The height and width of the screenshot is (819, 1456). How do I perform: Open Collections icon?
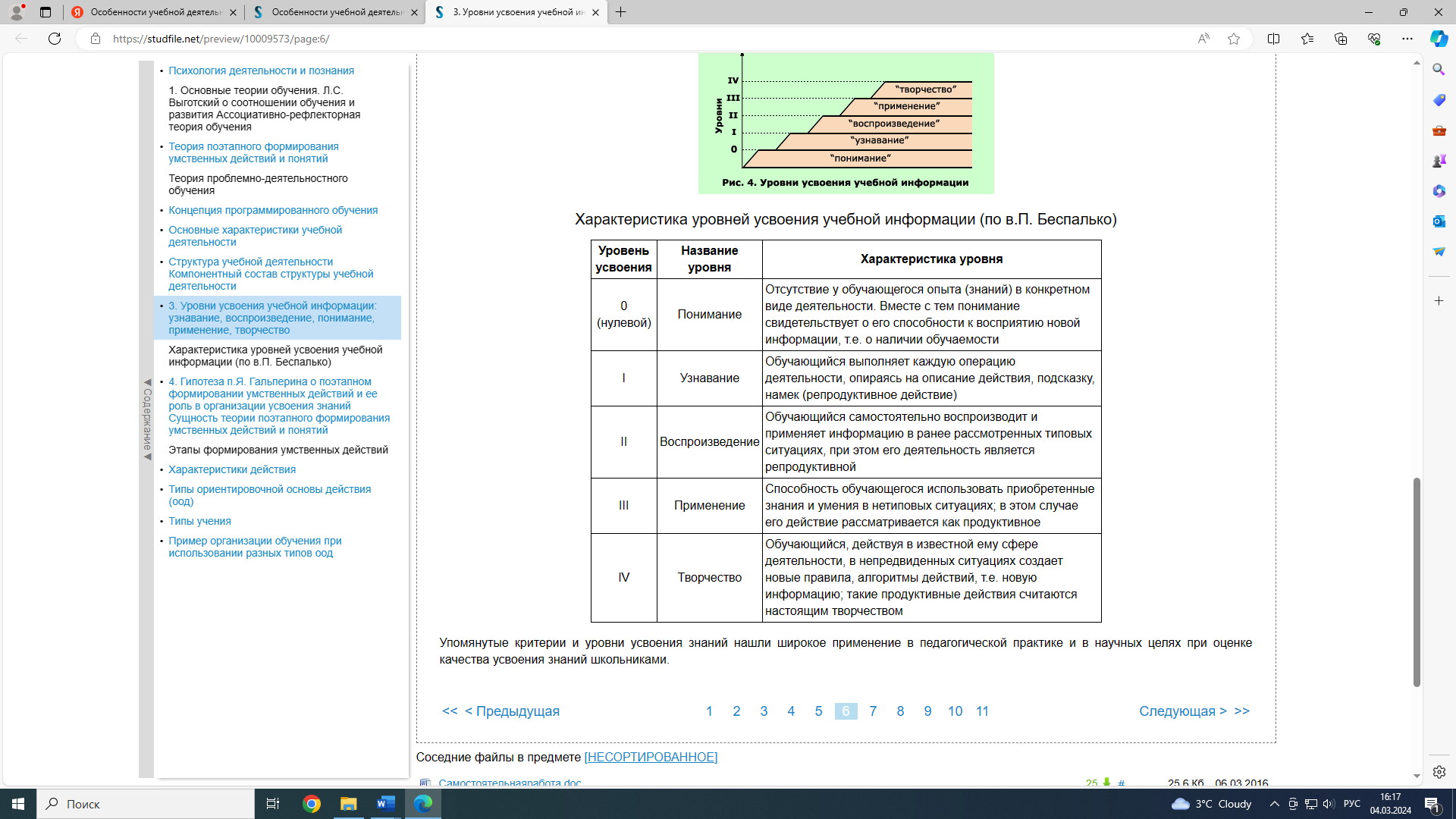pos(1341,39)
